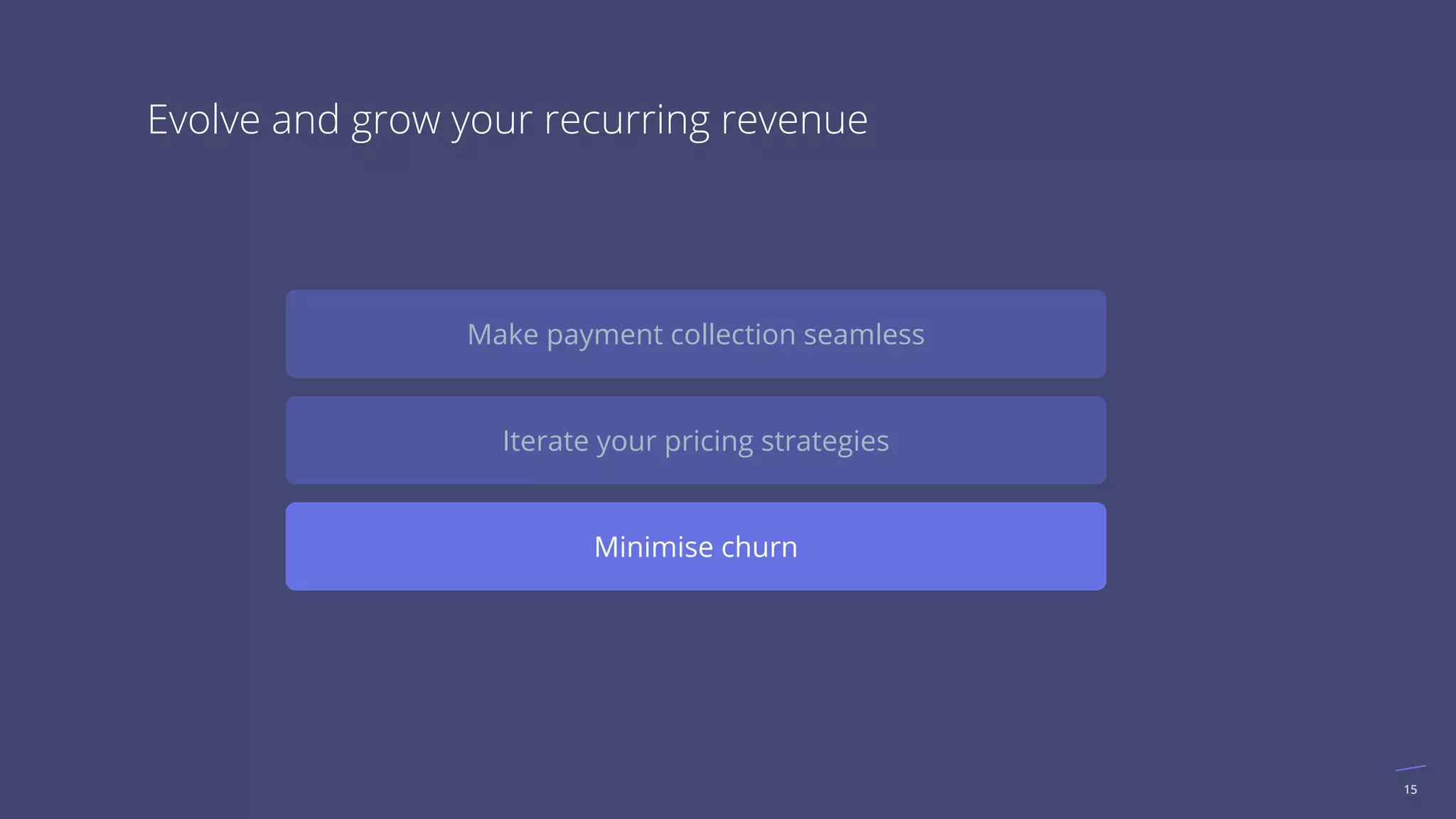The height and width of the screenshot is (819, 1456).
Task: Click the highlighted 'Minimise churn' box
Action: point(695,546)
